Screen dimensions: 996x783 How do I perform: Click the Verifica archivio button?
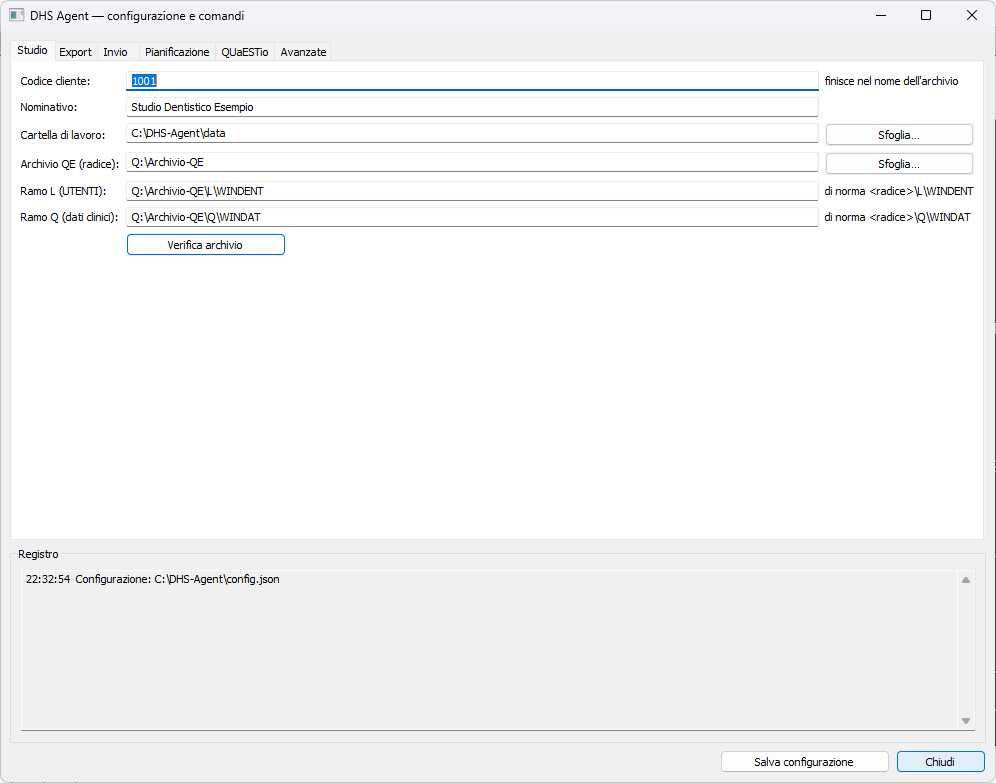pos(206,245)
